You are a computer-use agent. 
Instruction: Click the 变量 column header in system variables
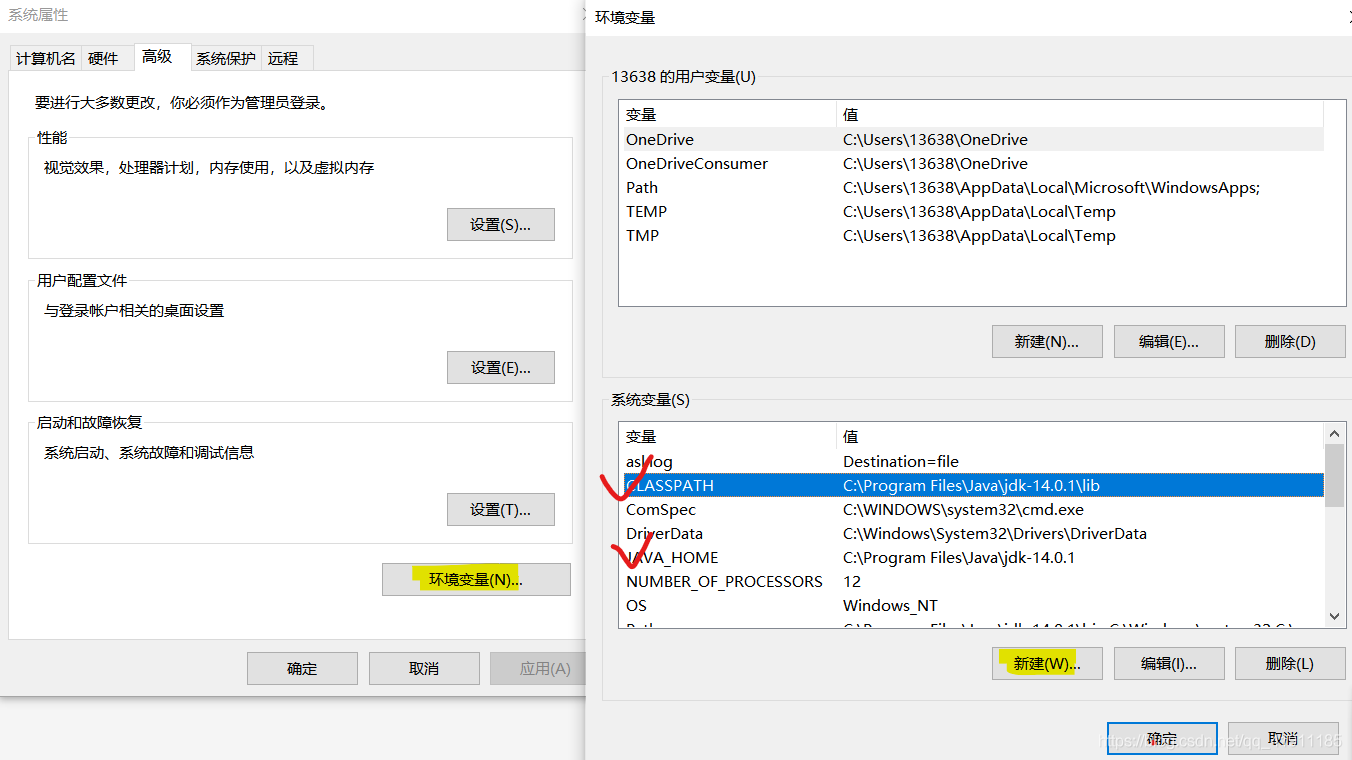[x=728, y=436]
